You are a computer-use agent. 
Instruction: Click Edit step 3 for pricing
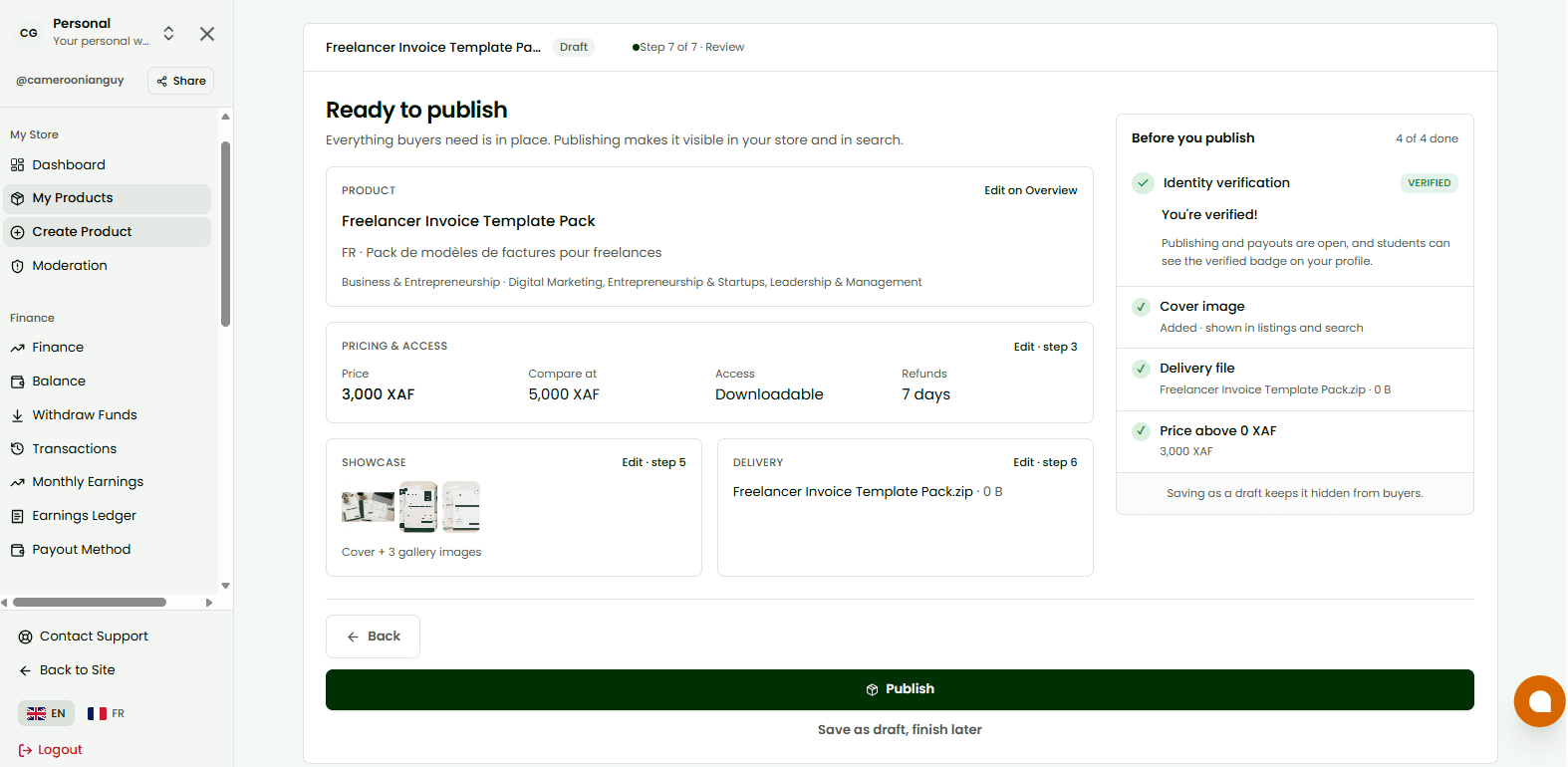(1046, 347)
